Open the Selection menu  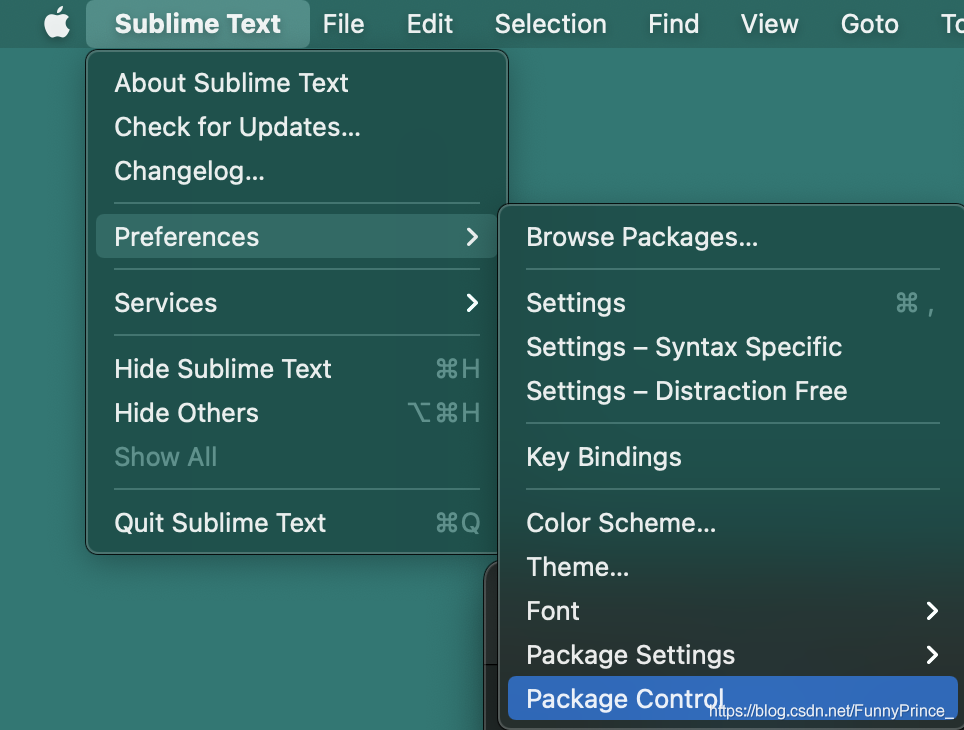point(550,24)
